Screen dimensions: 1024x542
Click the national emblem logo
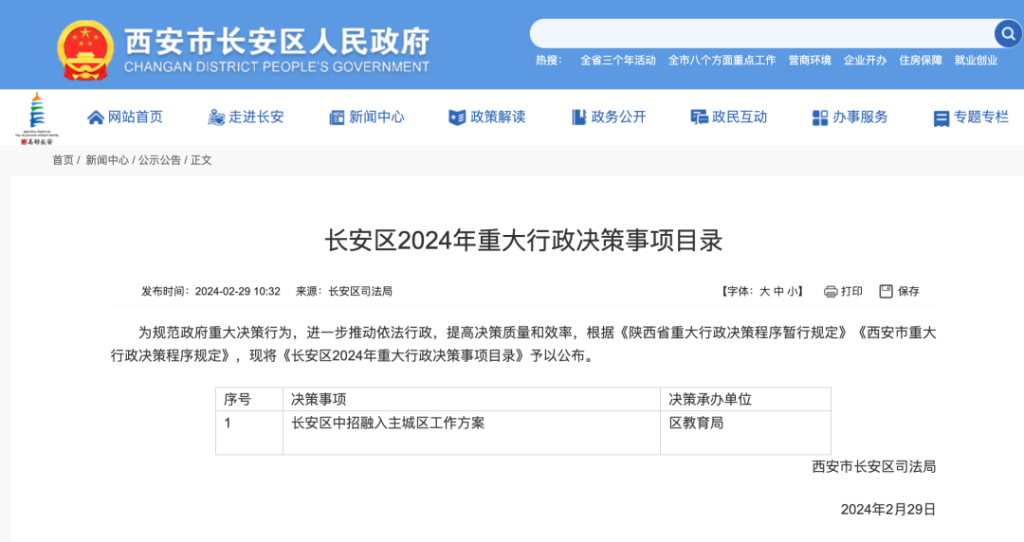(85, 49)
